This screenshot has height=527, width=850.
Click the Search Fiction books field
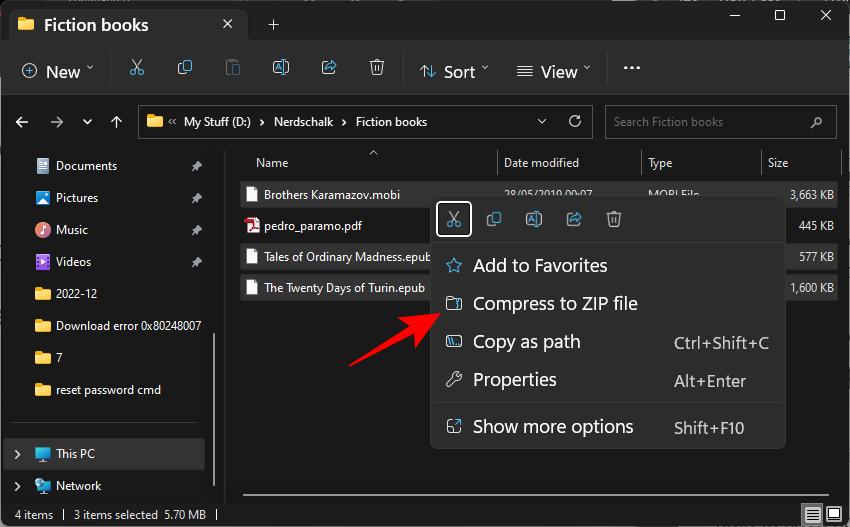click(x=710, y=122)
